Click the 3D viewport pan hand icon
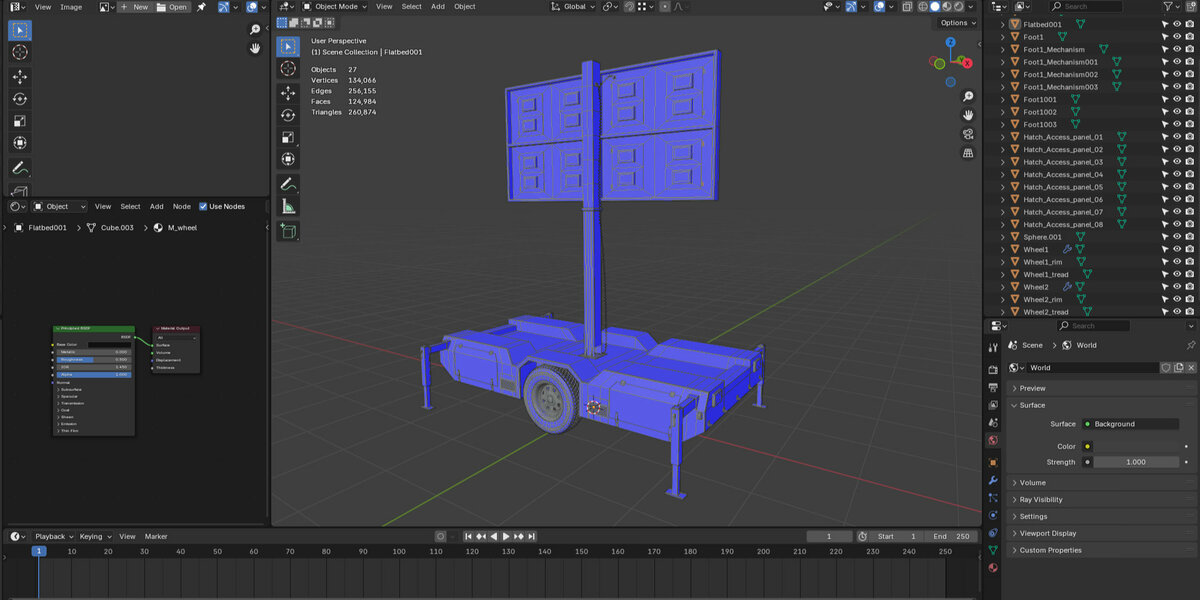Image resolution: width=1200 pixels, height=600 pixels. click(x=968, y=115)
